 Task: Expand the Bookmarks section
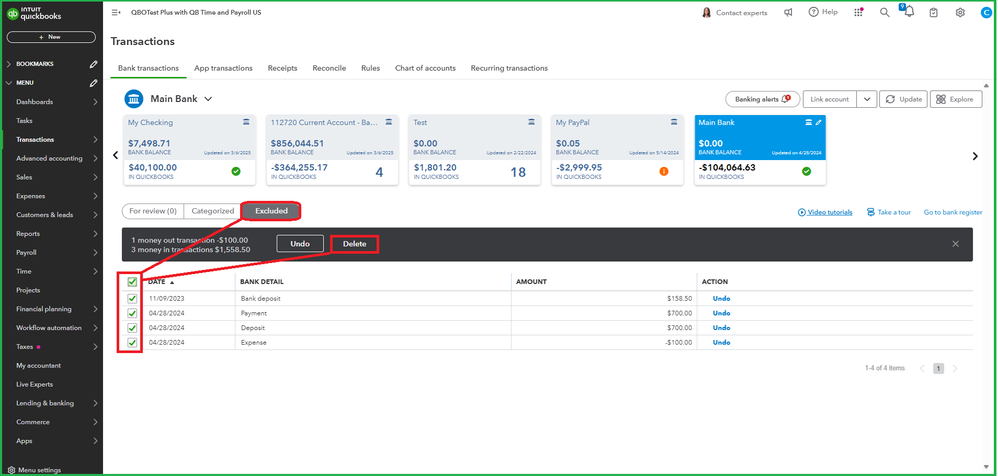[x=8, y=64]
